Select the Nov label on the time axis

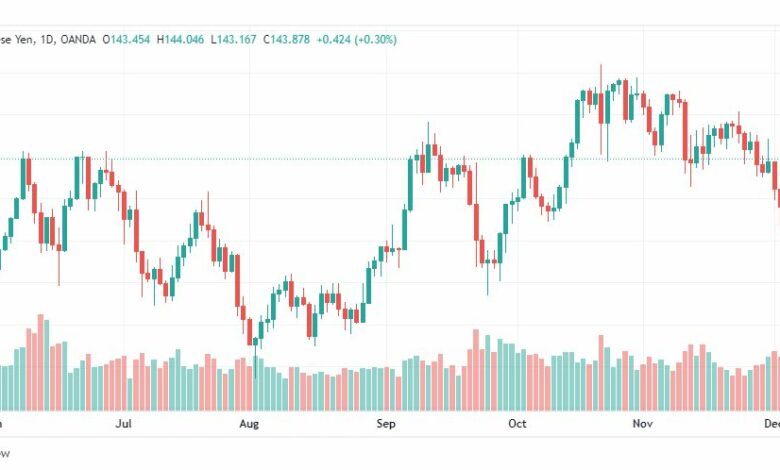(x=642, y=424)
